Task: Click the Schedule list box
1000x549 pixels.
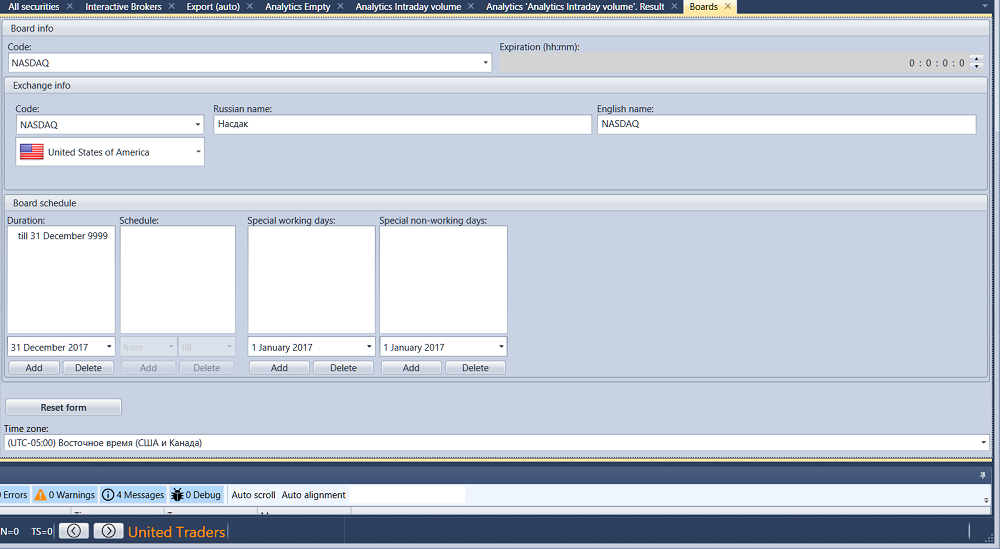Action: tap(177, 279)
